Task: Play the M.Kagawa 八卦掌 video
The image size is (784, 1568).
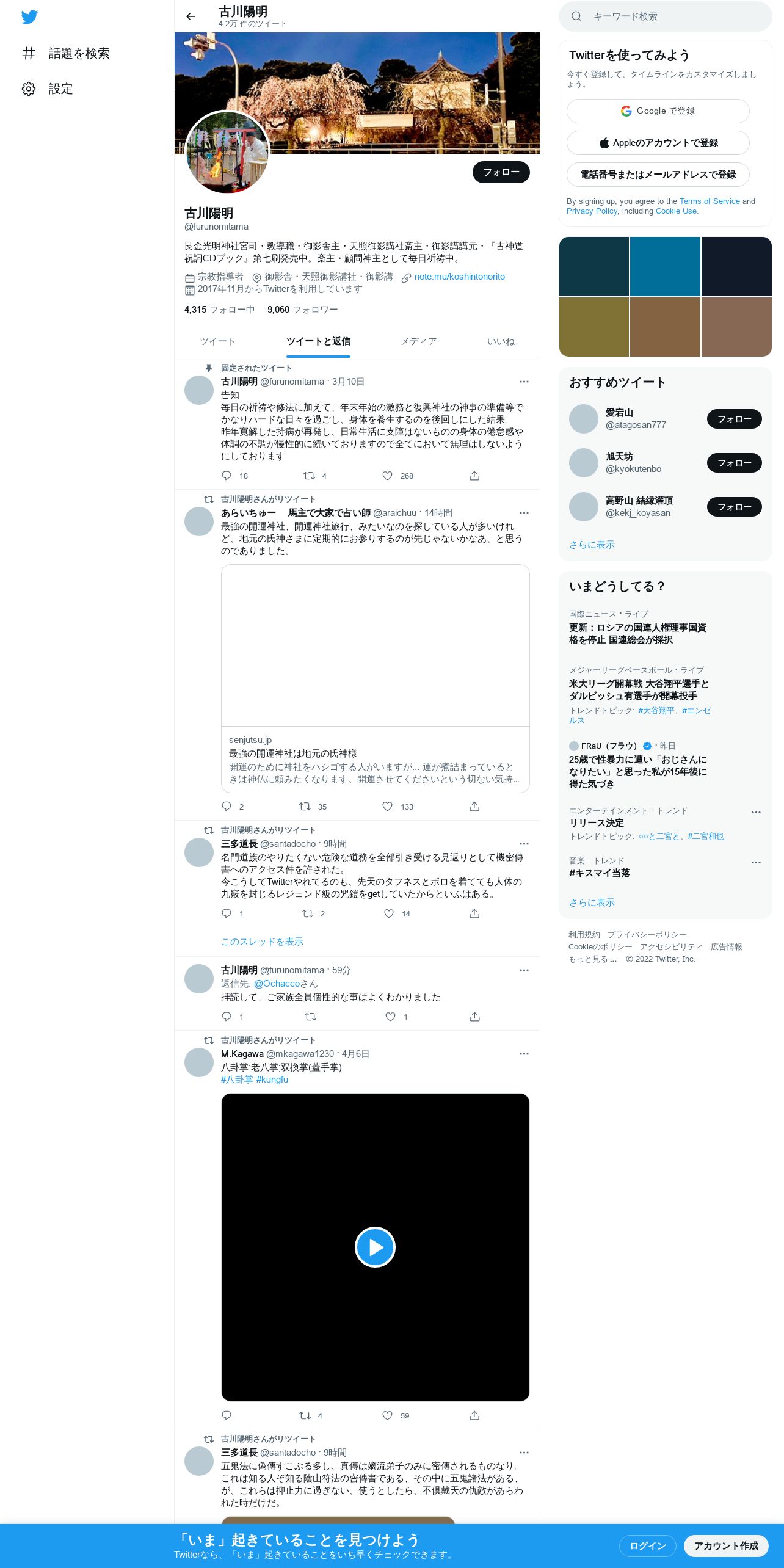Action: pos(375,1247)
